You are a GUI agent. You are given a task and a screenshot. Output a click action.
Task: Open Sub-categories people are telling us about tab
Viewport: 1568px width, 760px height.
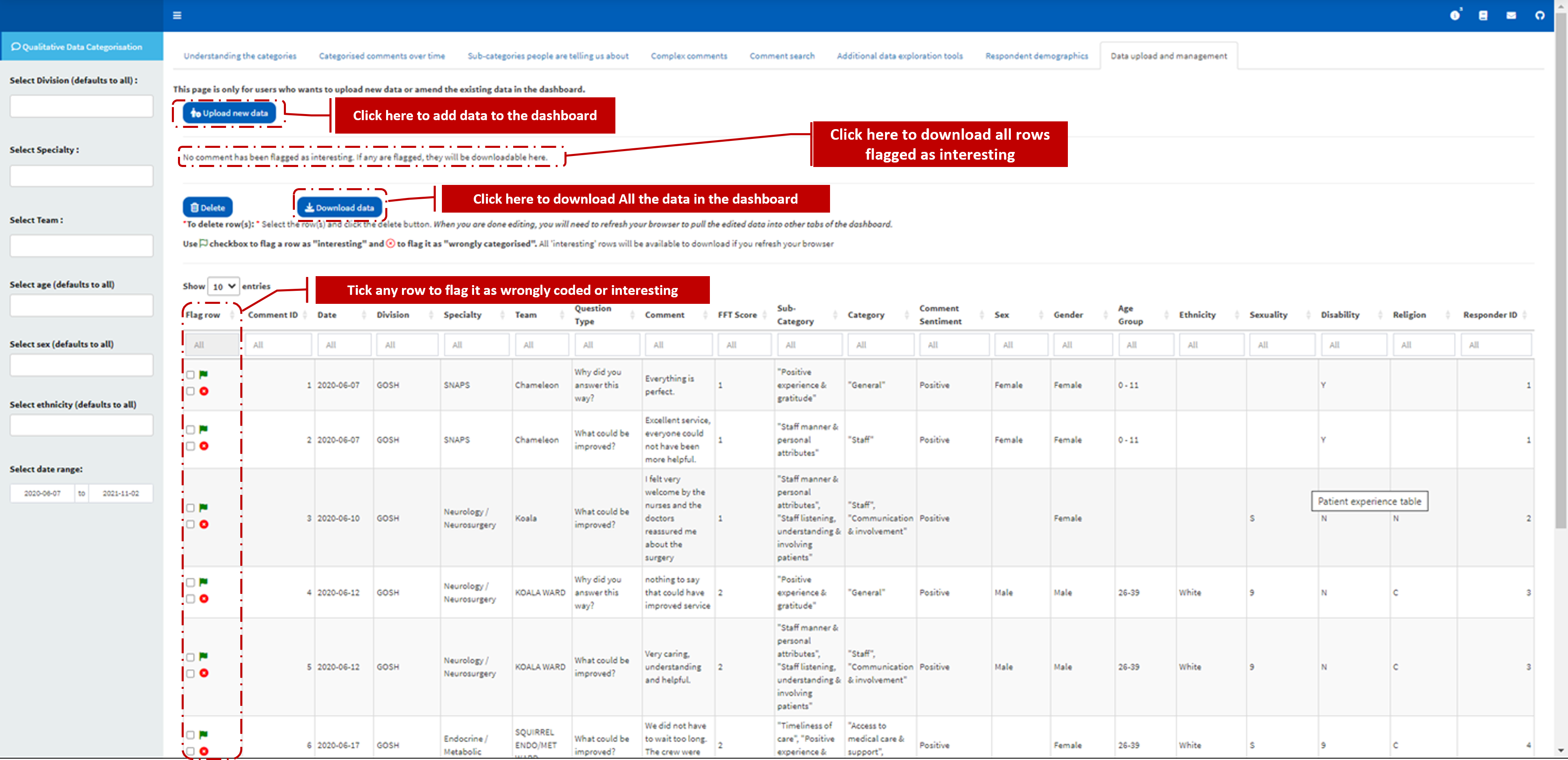pyautogui.click(x=548, y=56)
